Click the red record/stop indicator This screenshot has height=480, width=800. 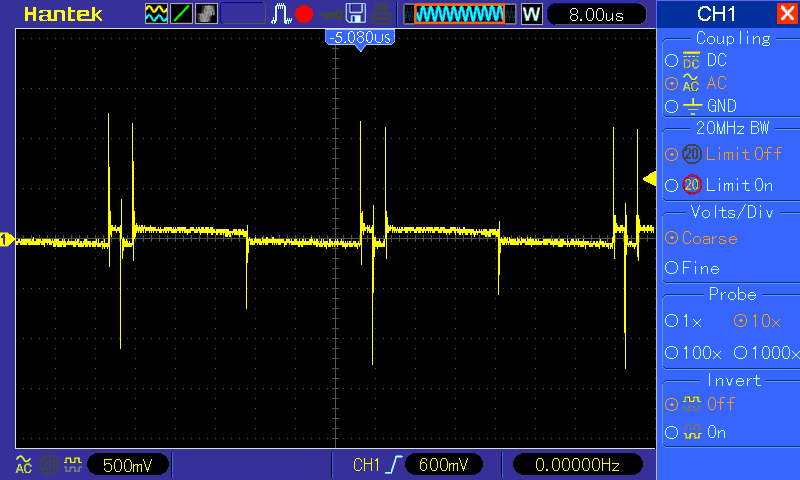tap(304, 14)
